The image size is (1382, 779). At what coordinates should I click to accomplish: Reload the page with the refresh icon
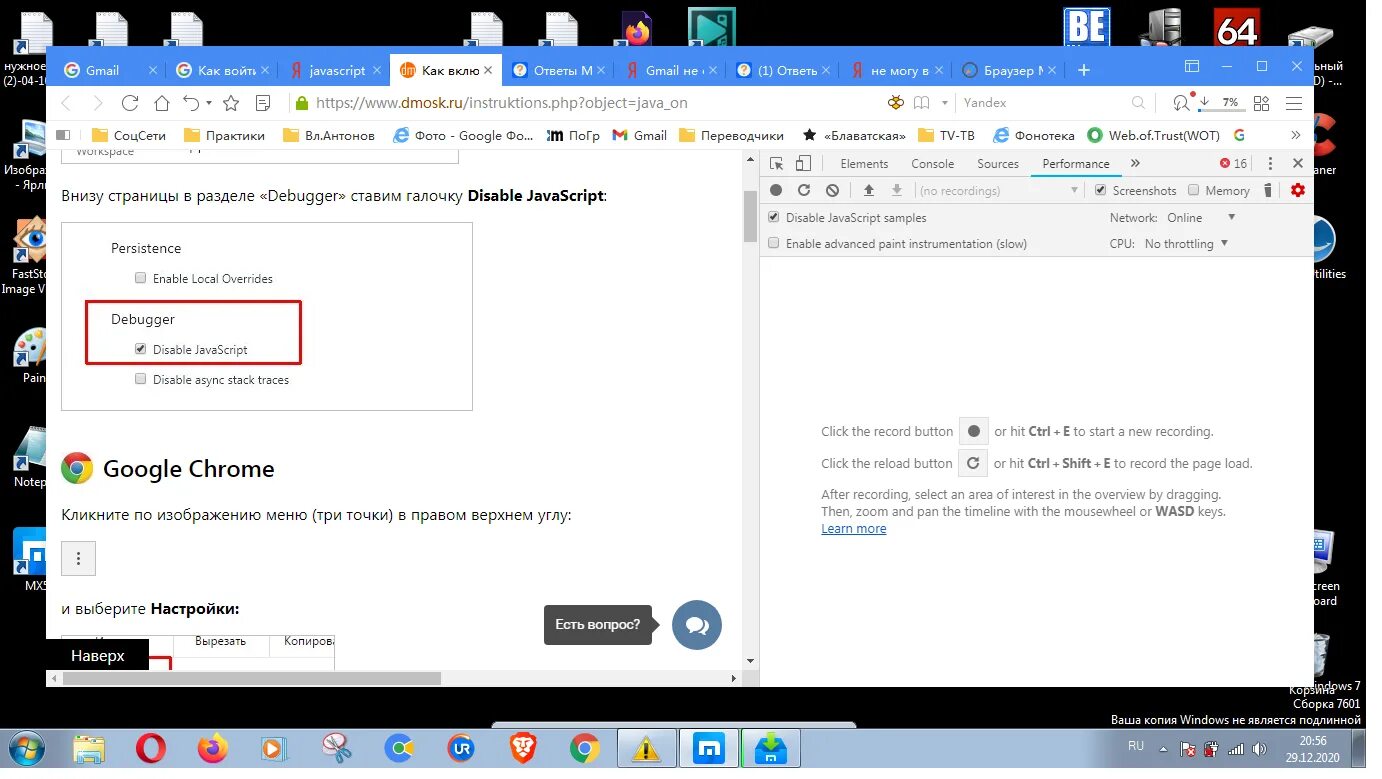[129, 103]
